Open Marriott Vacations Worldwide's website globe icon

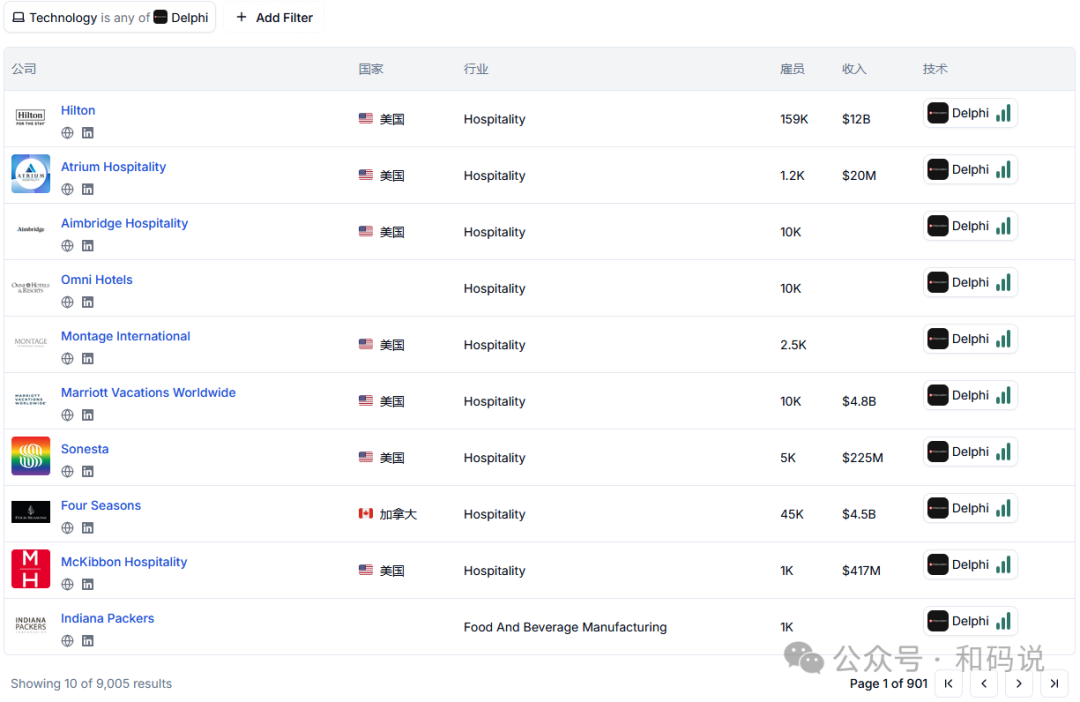point(67,415)
